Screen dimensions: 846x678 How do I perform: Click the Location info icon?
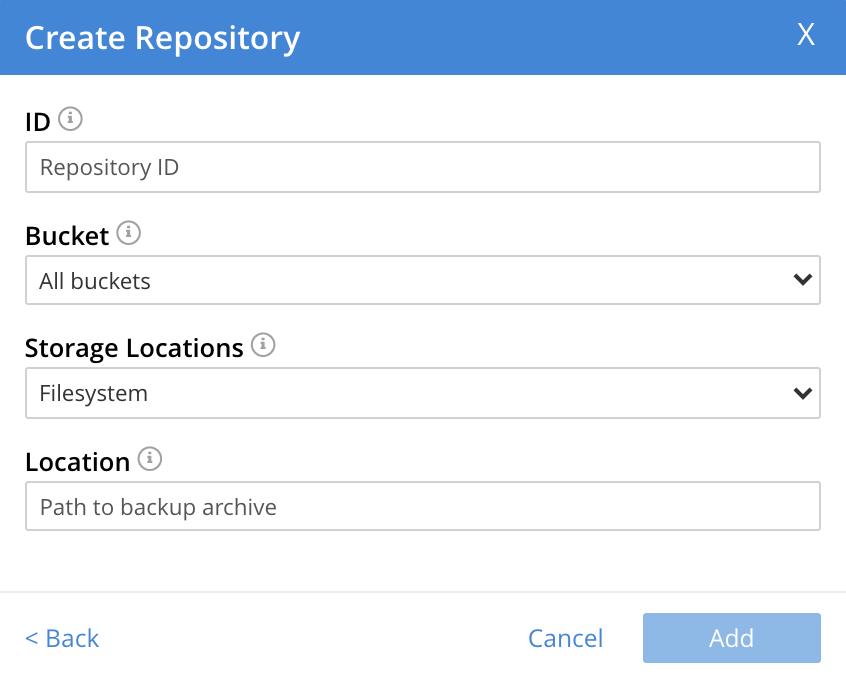[150, 458]
